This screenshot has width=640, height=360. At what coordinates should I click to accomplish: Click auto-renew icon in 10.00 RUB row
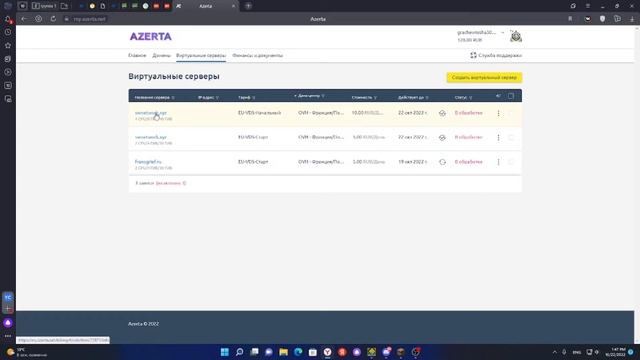pyautogui.click(x=442, y=113)
